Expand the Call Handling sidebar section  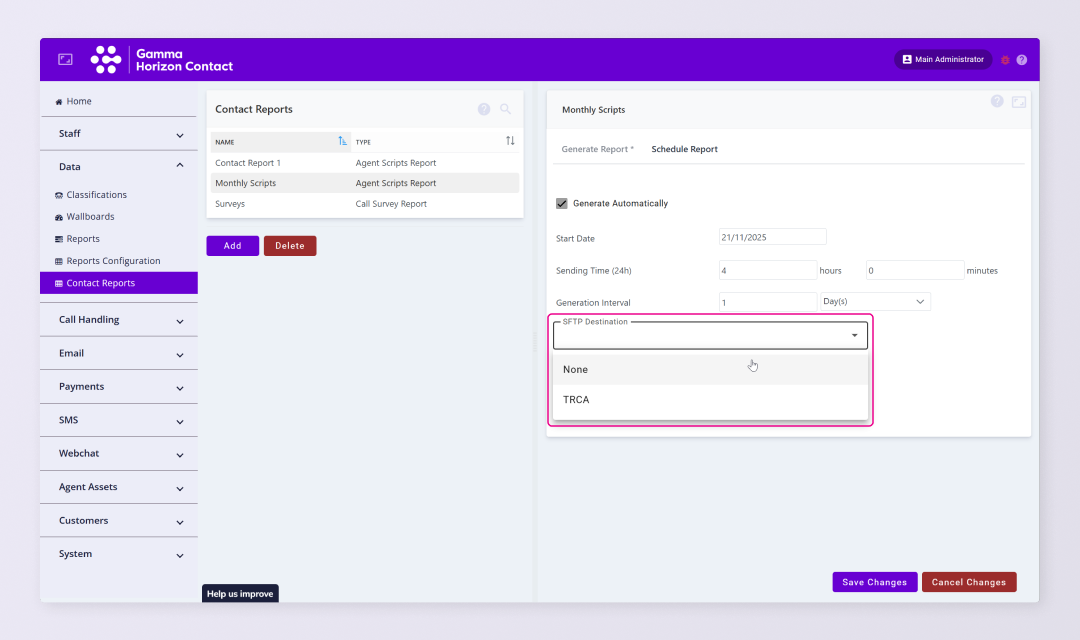click(119, 320)
